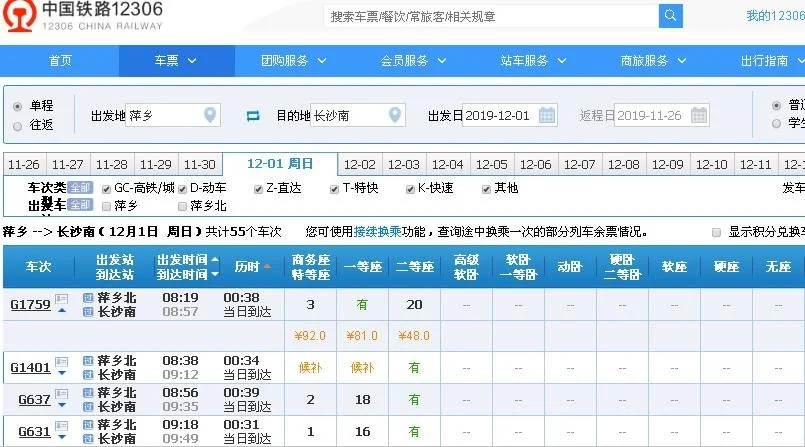
Task: Click 萍乡北 station icon in G631 row
Action: (x=88, y=425)
